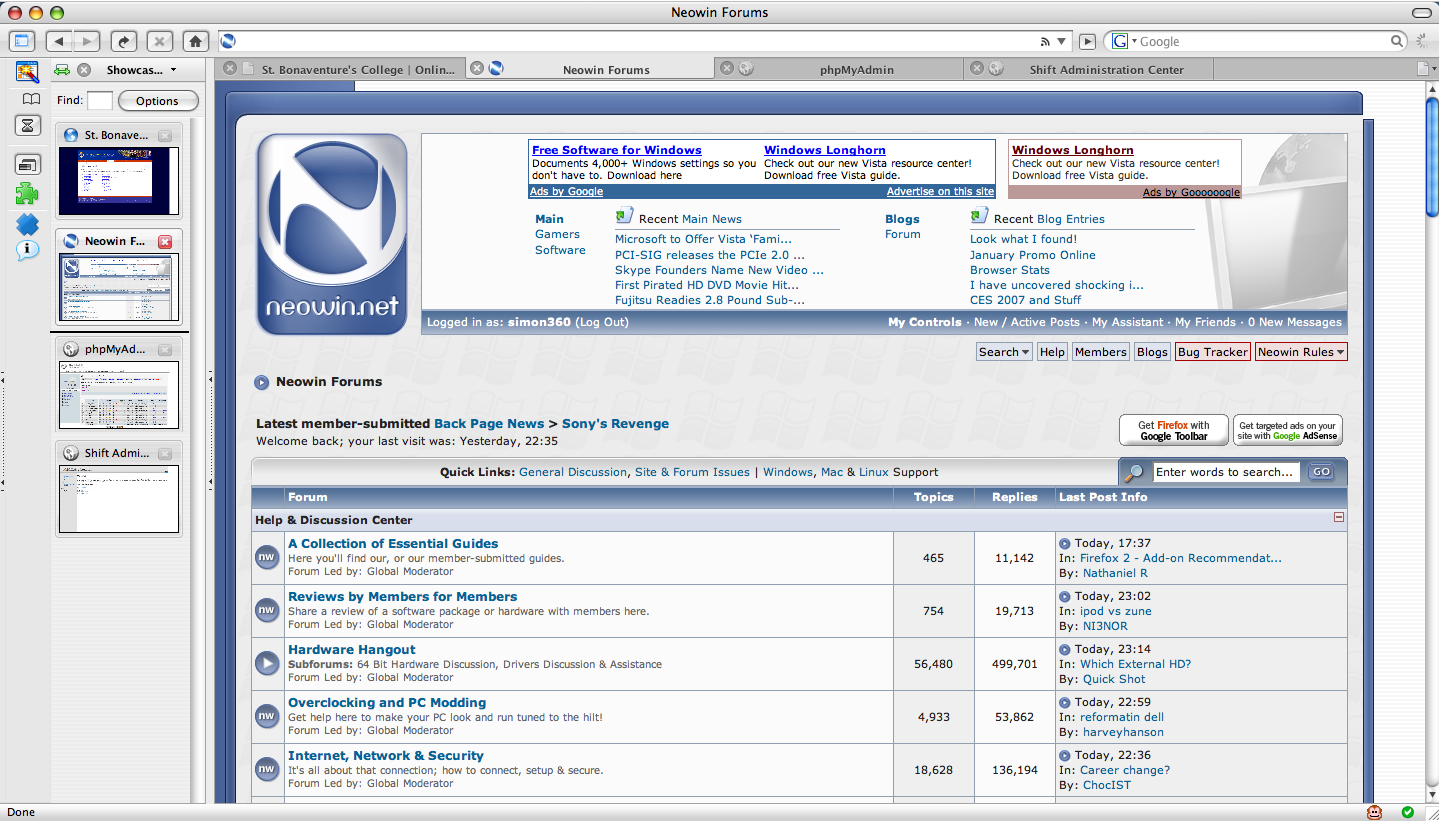Click the Log Out link

602,322
